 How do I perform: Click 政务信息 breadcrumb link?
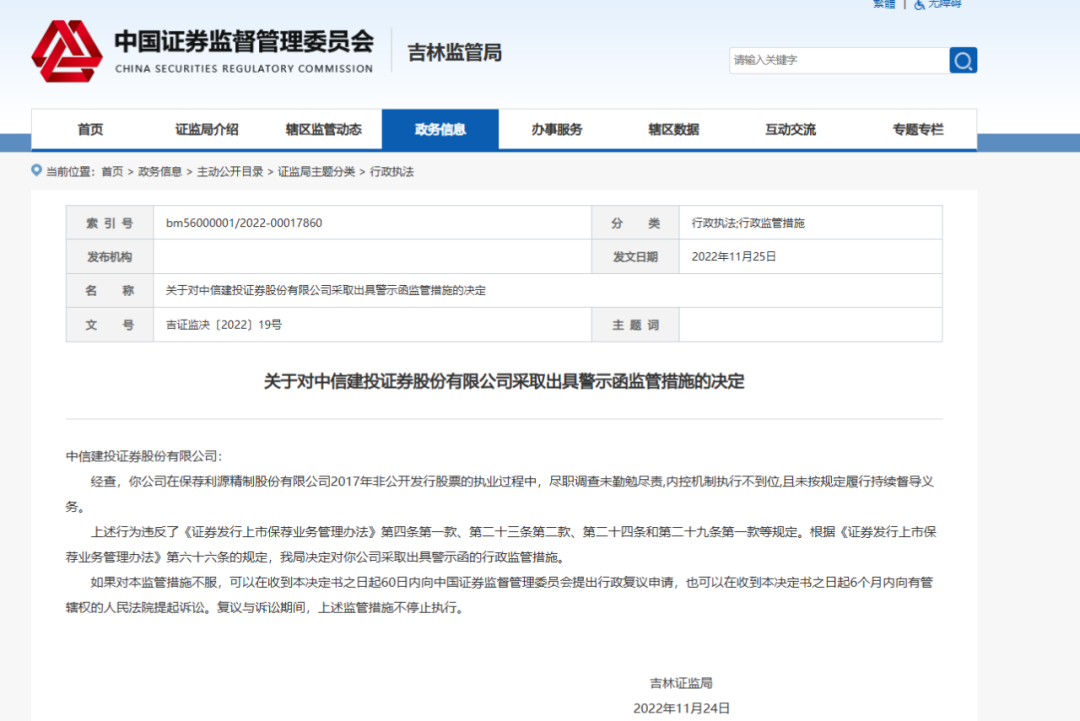(160, 172)
